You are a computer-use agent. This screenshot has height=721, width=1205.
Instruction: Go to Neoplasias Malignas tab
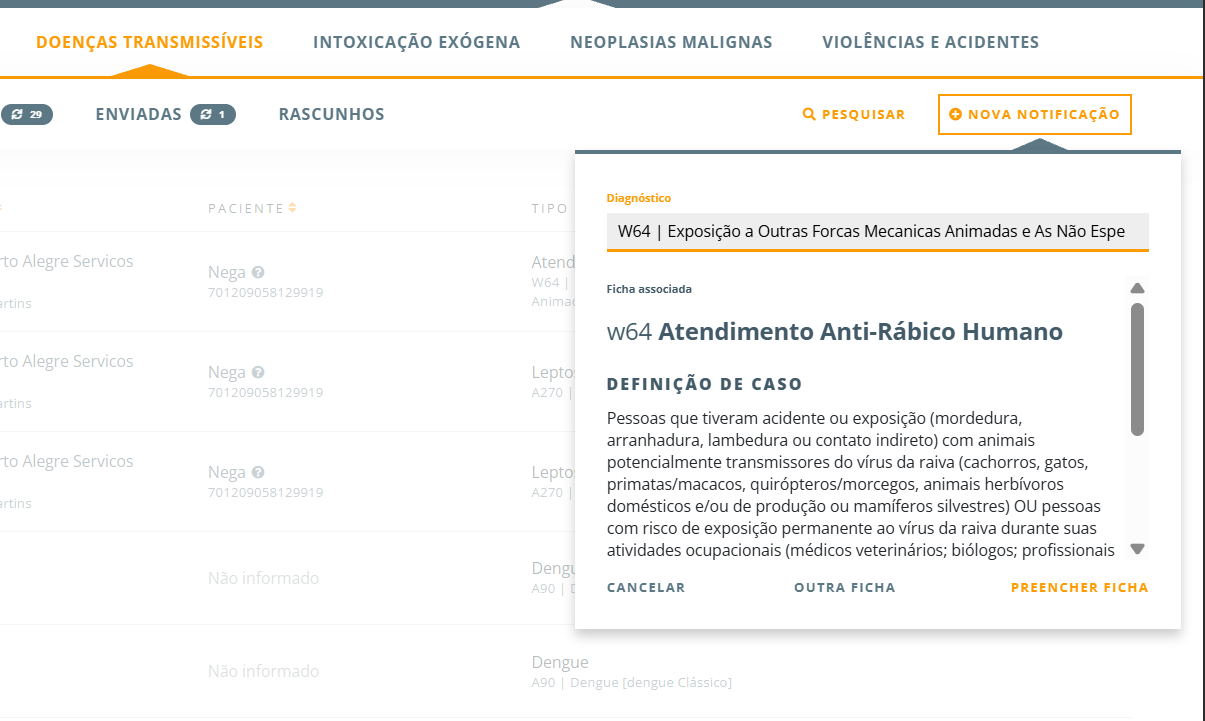pos(671,42)
